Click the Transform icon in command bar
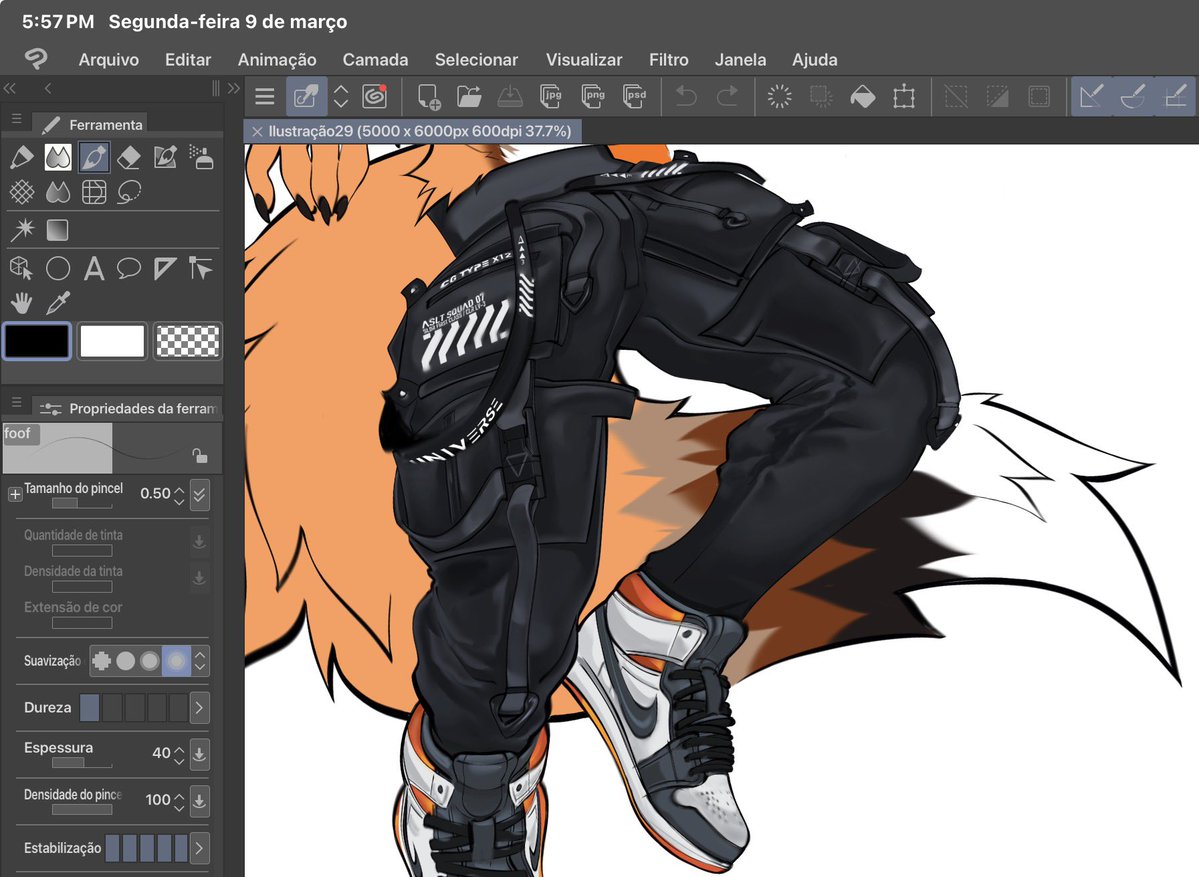 [904, 96]
